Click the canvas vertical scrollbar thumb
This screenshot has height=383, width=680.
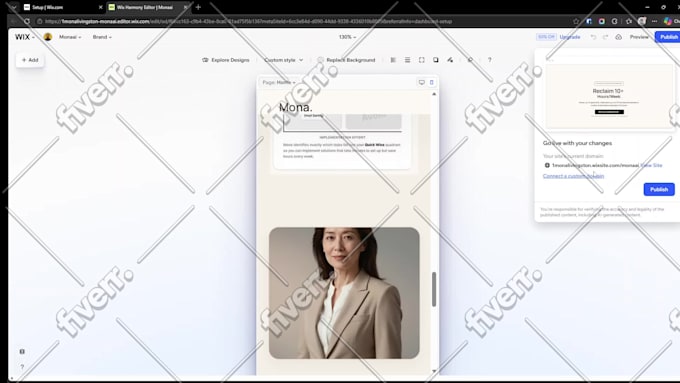pyautogui.click(x=434, y=289)
